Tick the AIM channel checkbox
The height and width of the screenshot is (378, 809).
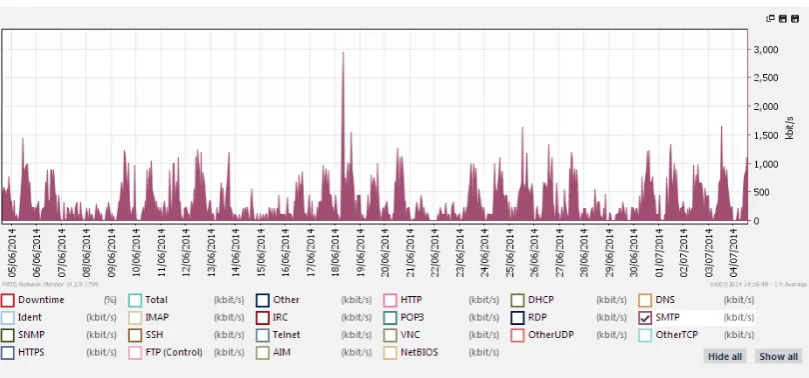[x=263, y=353]
